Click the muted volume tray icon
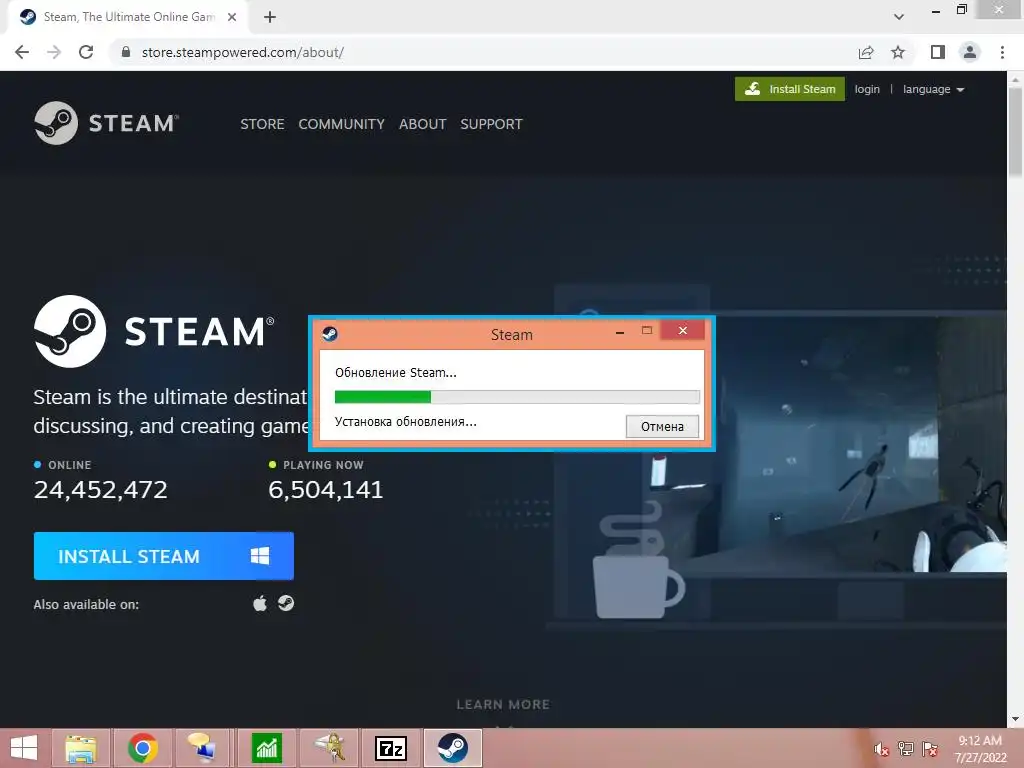This screenshot has width=1024, height=768. 882,749
